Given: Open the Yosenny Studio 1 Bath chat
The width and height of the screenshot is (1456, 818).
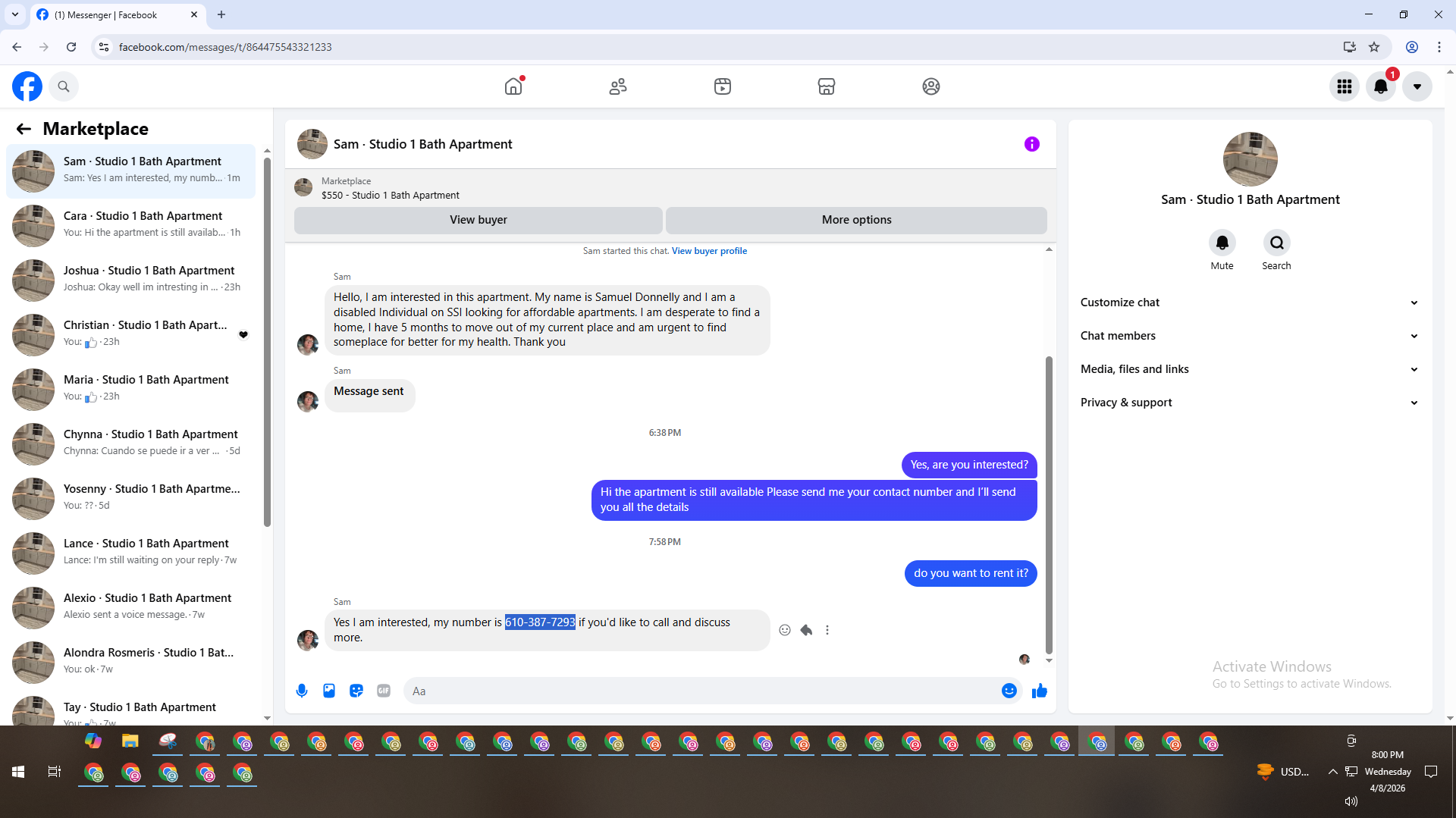Looking at the screenshot, I should [130, 498].
